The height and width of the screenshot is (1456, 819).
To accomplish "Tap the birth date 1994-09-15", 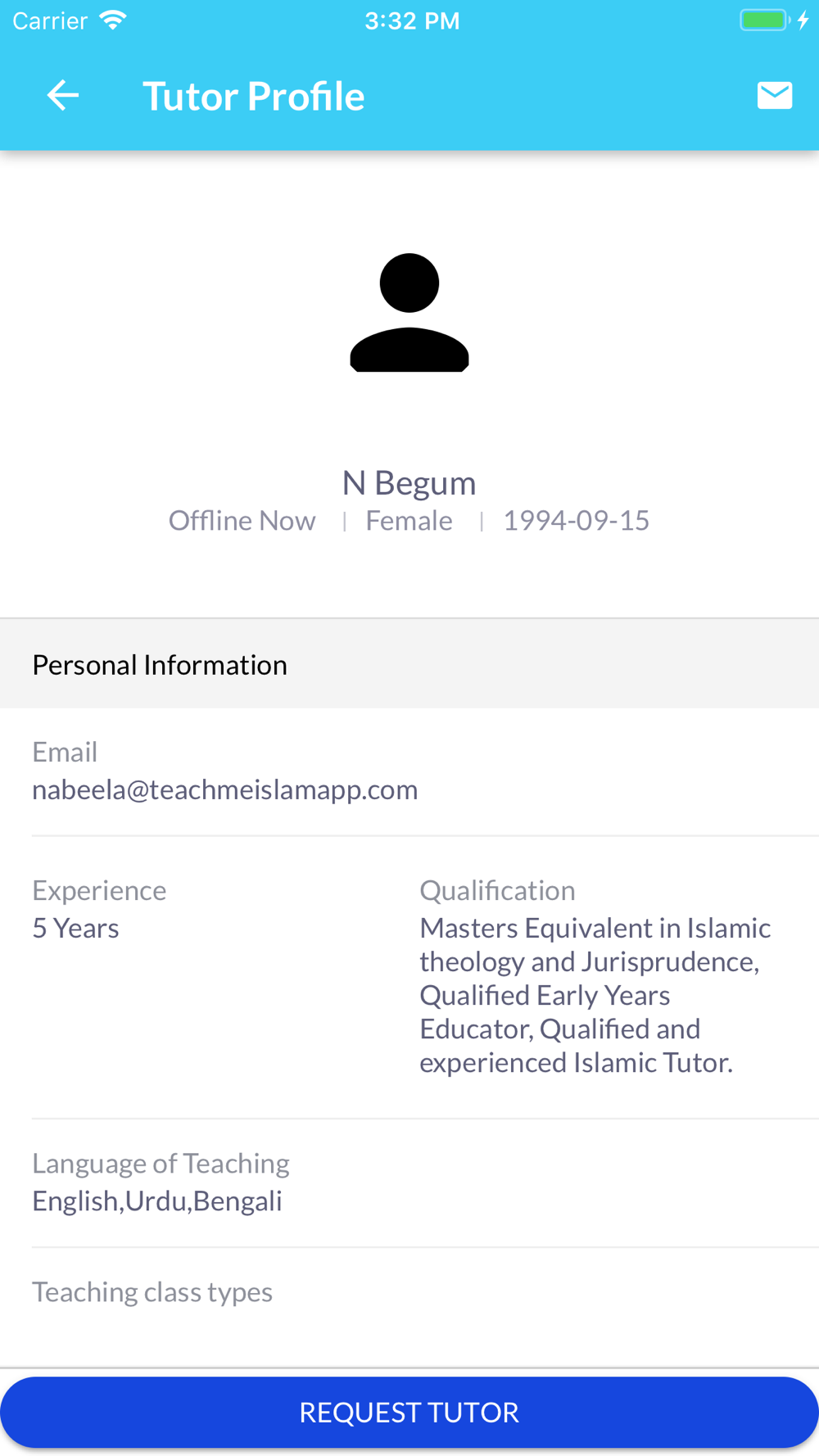I will pyautogui.click(x=576, y=521).
